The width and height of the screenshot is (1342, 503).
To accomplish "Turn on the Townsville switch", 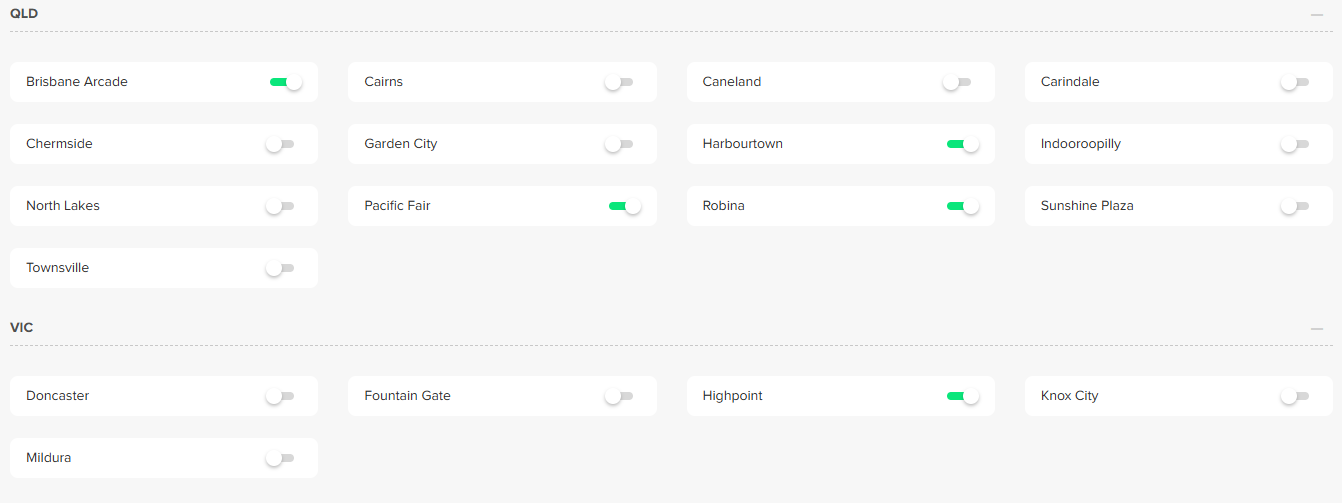I will (x=280, y=268).
